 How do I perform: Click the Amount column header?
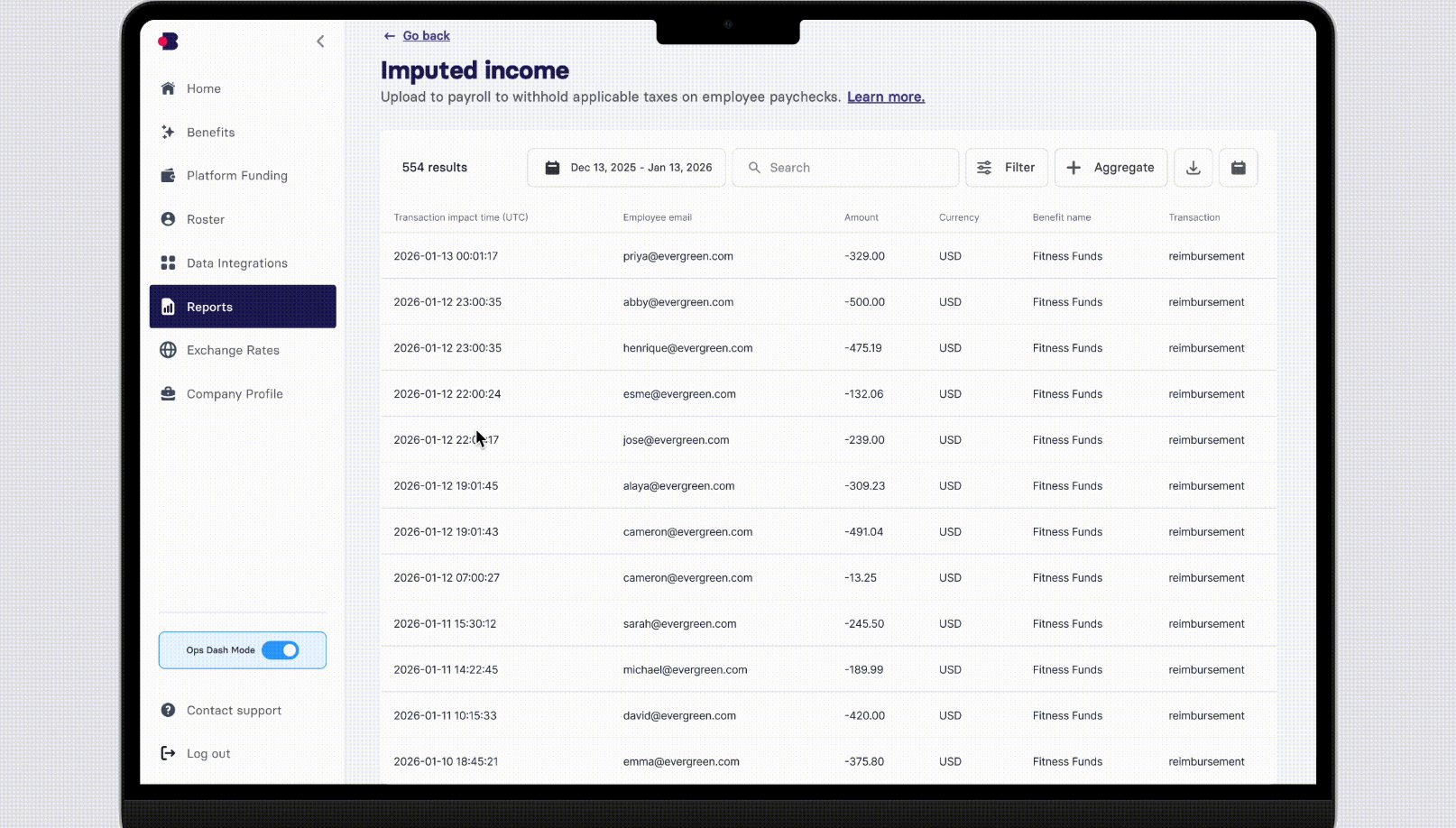[862, 217]
